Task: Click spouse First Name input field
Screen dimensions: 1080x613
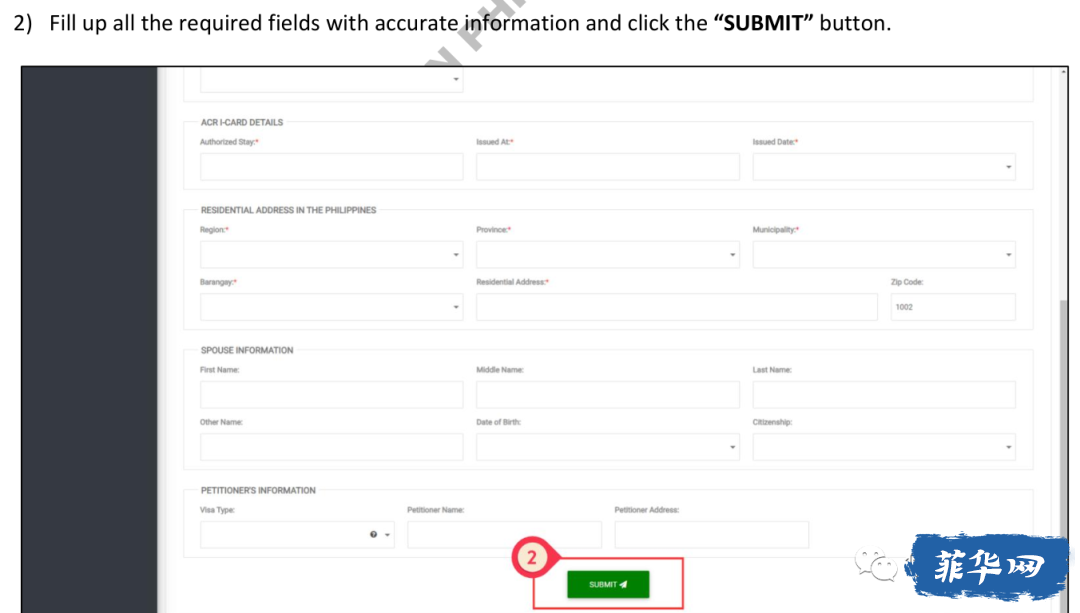Action: (331, 395)
